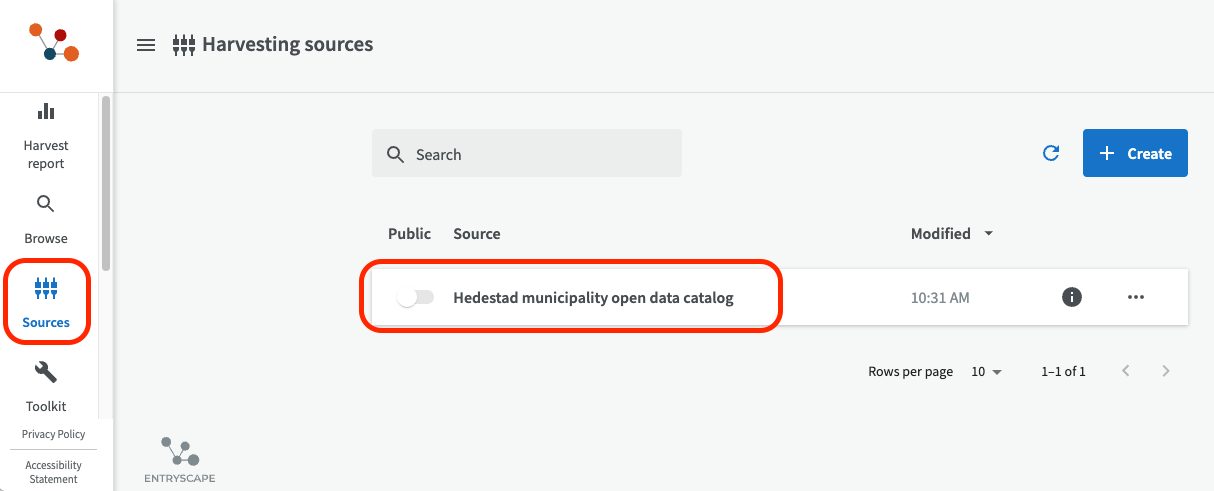1214x491 pixels.
Task: Open Browse via magnifier icon
Action: 46,205
